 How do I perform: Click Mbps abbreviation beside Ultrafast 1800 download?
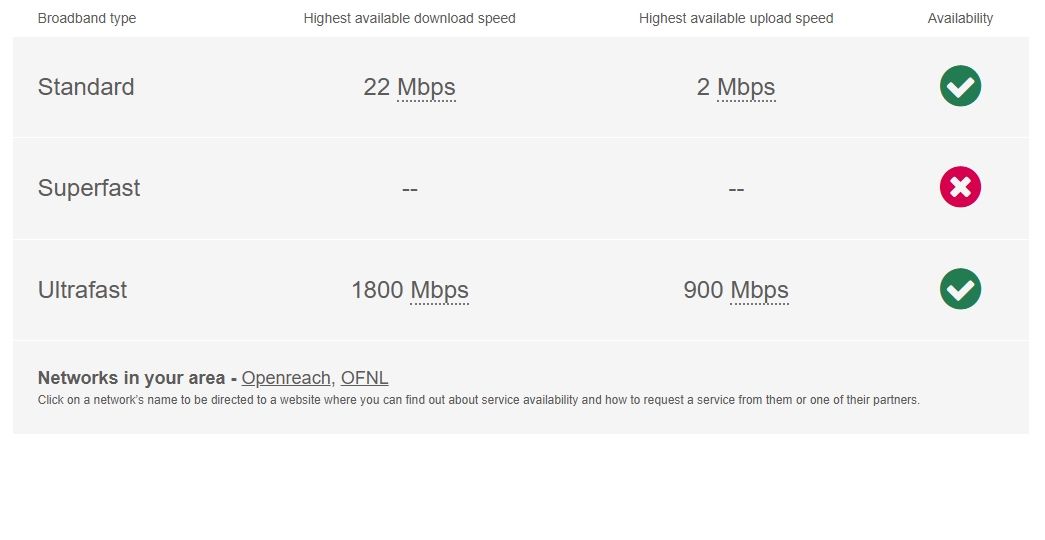439,290
